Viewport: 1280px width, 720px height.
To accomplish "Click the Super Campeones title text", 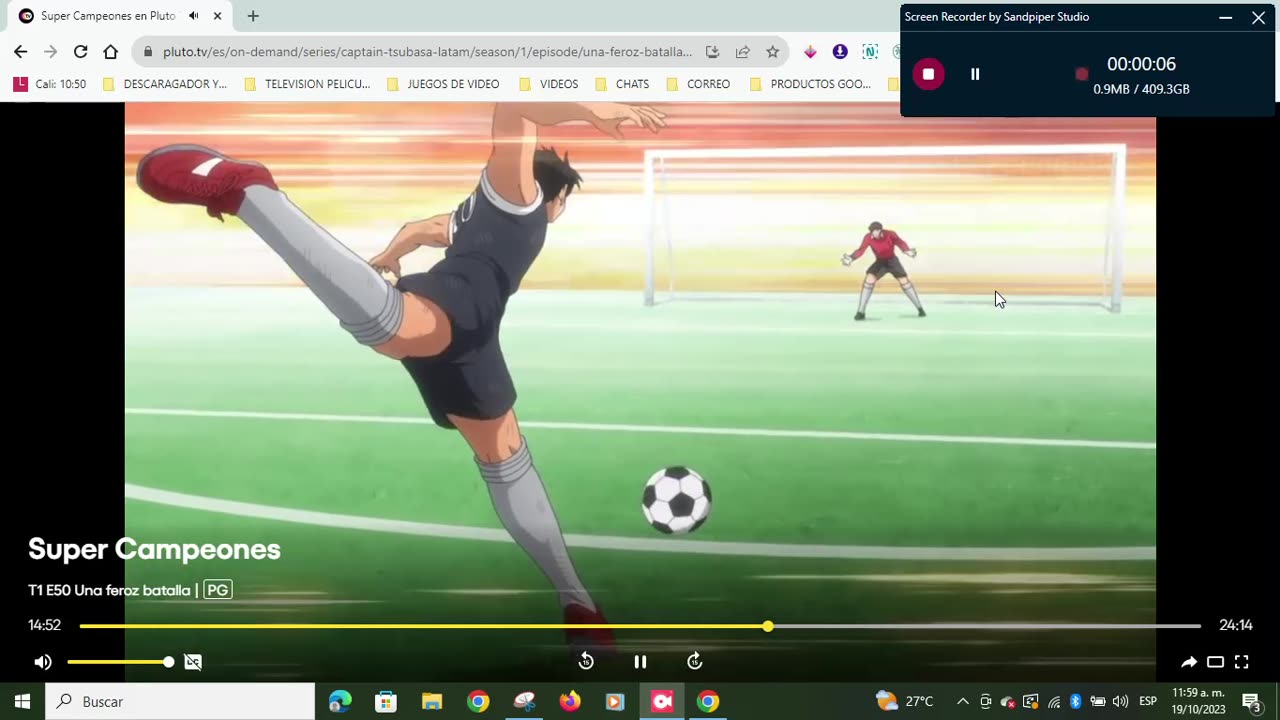I will (x=154, y=549).
